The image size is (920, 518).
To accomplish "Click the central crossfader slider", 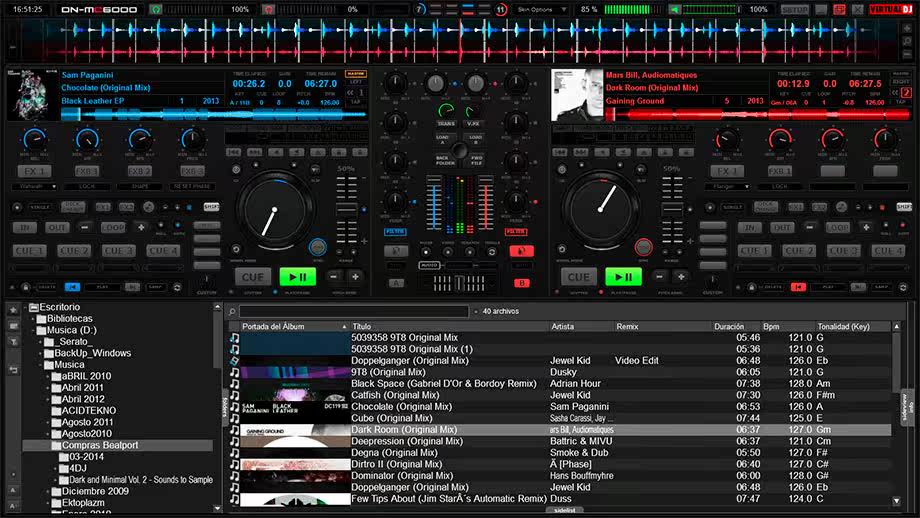I will (x=459, y=283).
